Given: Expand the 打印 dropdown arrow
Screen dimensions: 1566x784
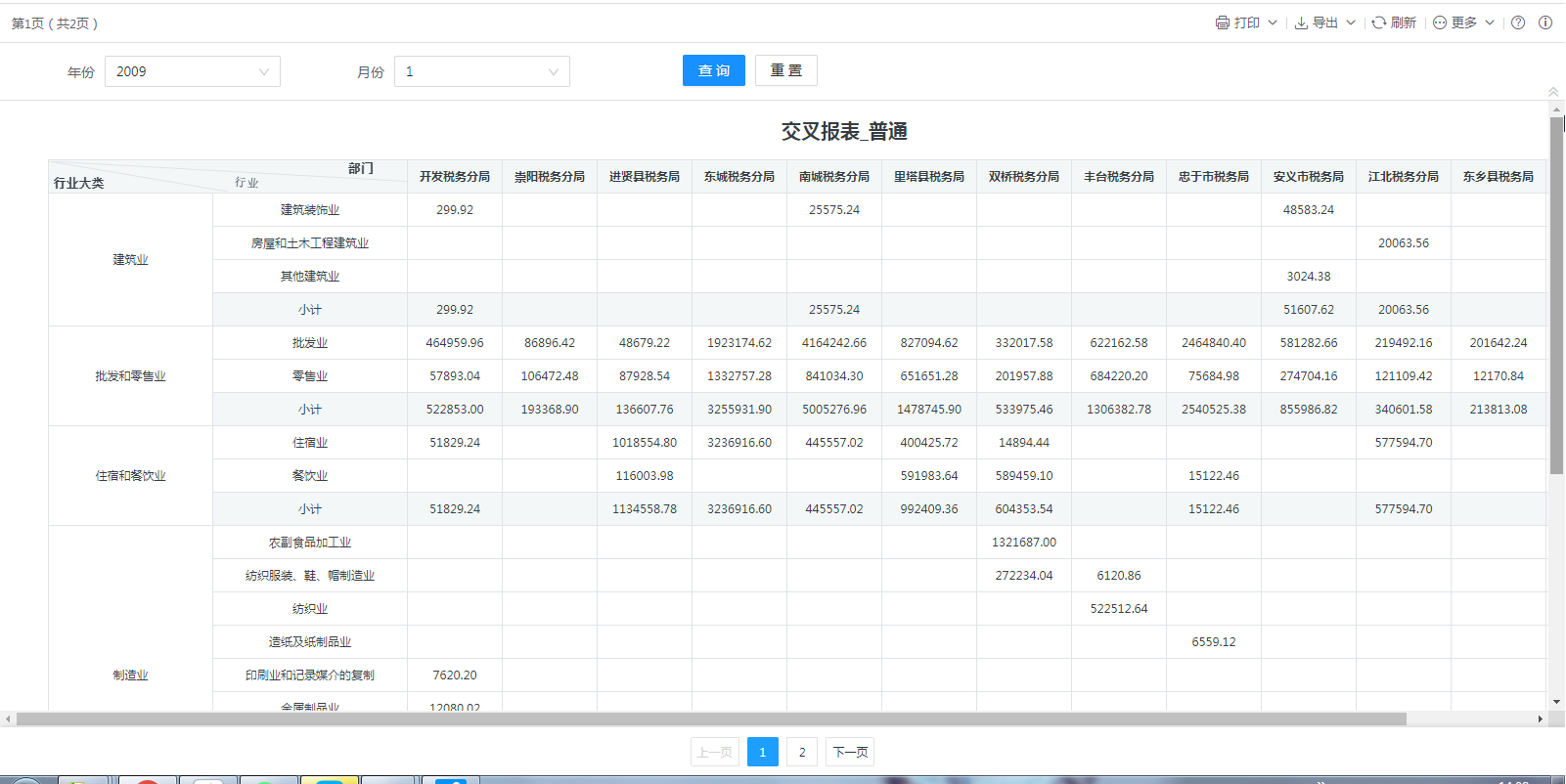Looking at the screenshot, I should (1273, 22).
